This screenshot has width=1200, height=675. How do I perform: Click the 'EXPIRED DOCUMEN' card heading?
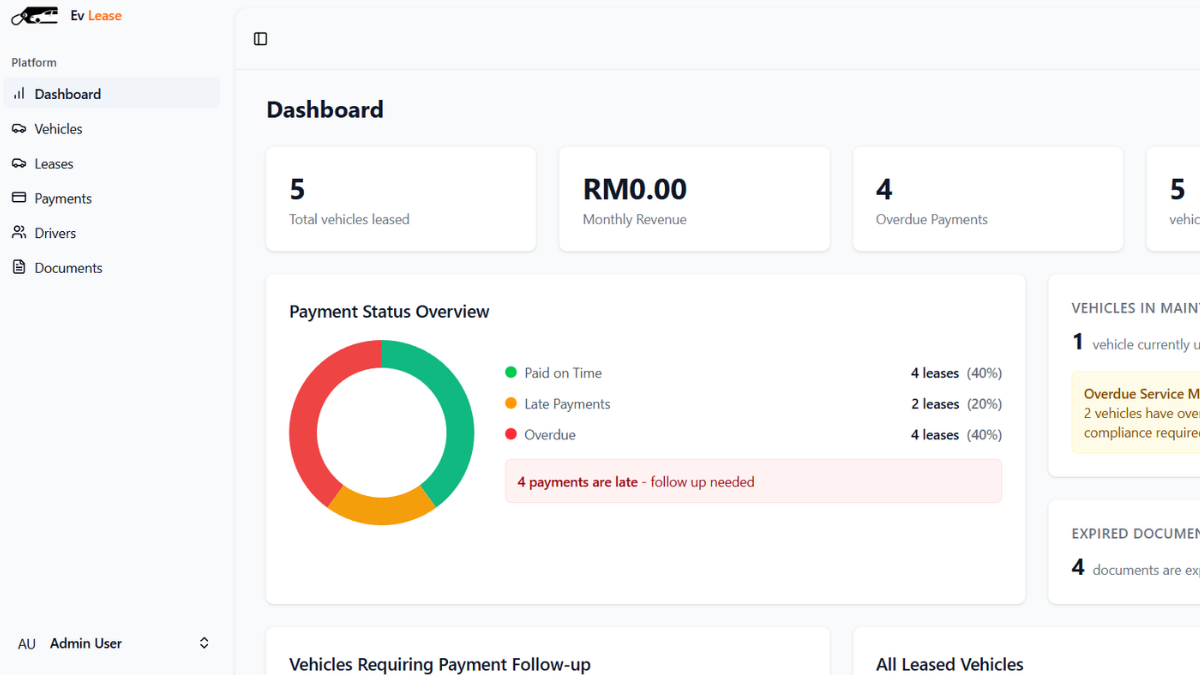tap(1135, 534)
